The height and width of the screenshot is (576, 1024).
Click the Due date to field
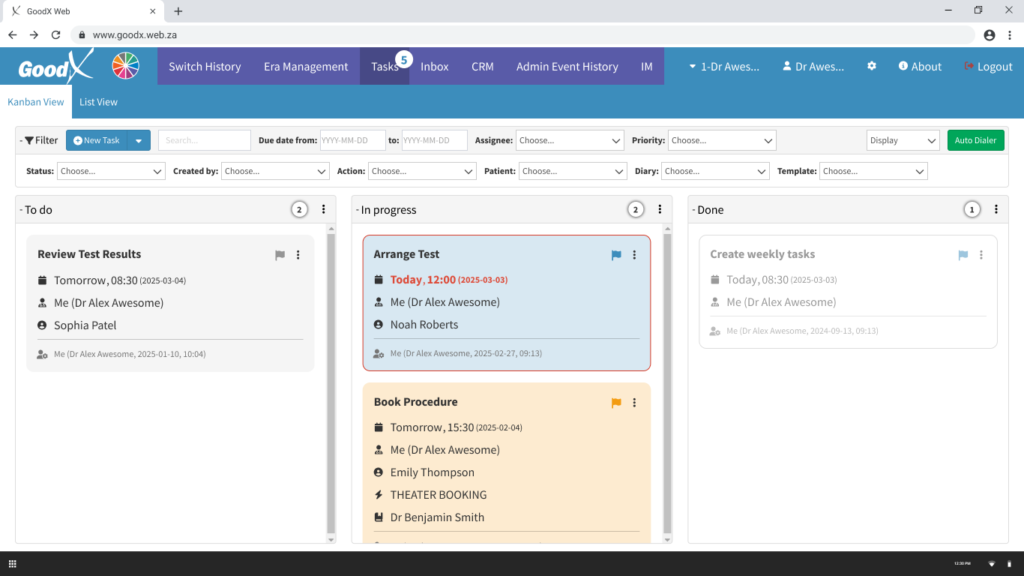[x=434, y=140]
